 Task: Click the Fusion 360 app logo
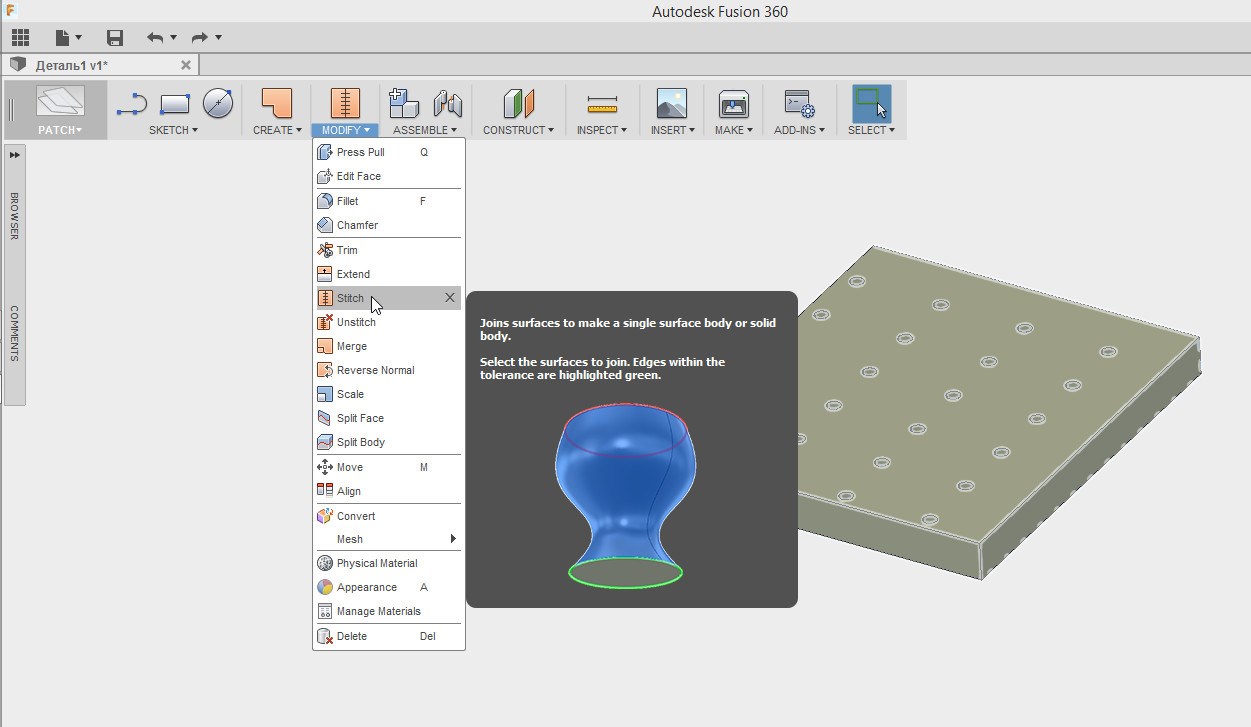pyautogui.click(x=12, y=11)
